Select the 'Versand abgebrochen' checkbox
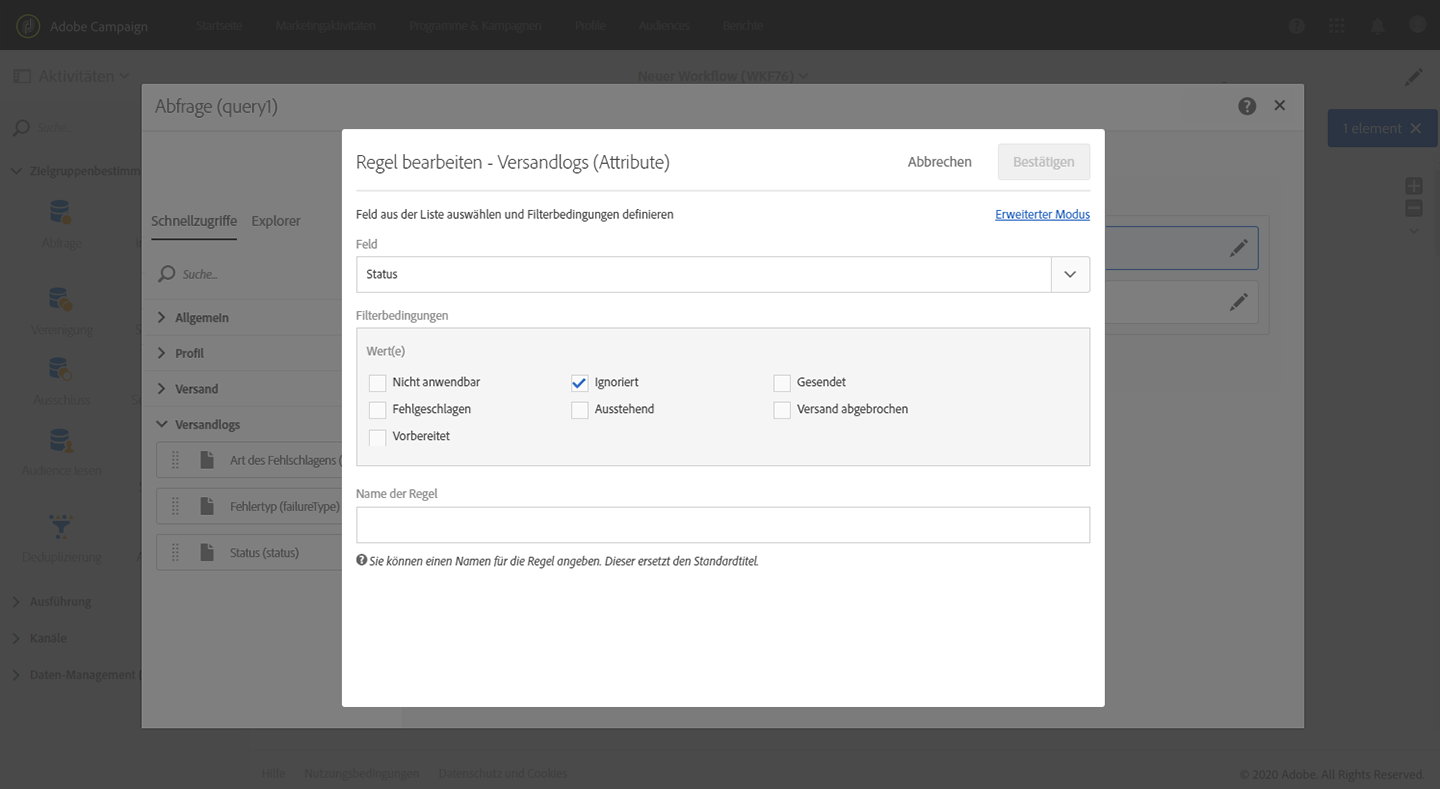 [782, 410]
